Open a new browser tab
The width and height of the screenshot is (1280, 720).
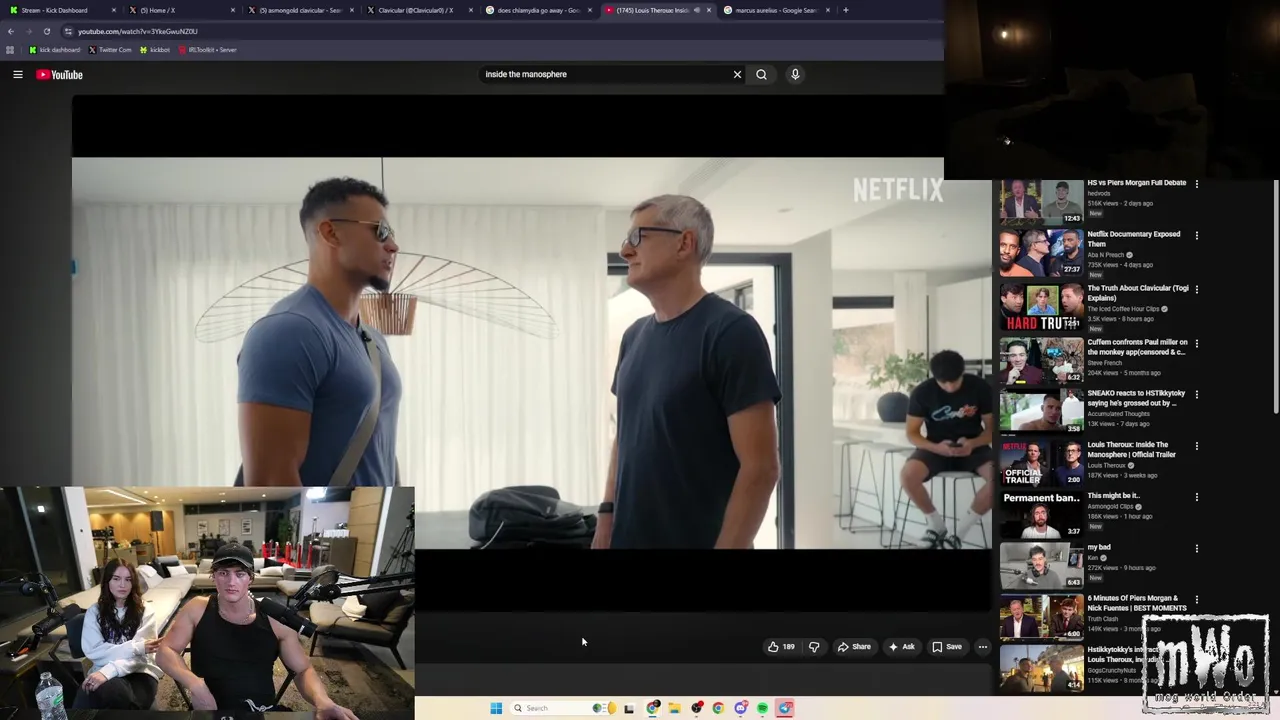tap(846, 10)
